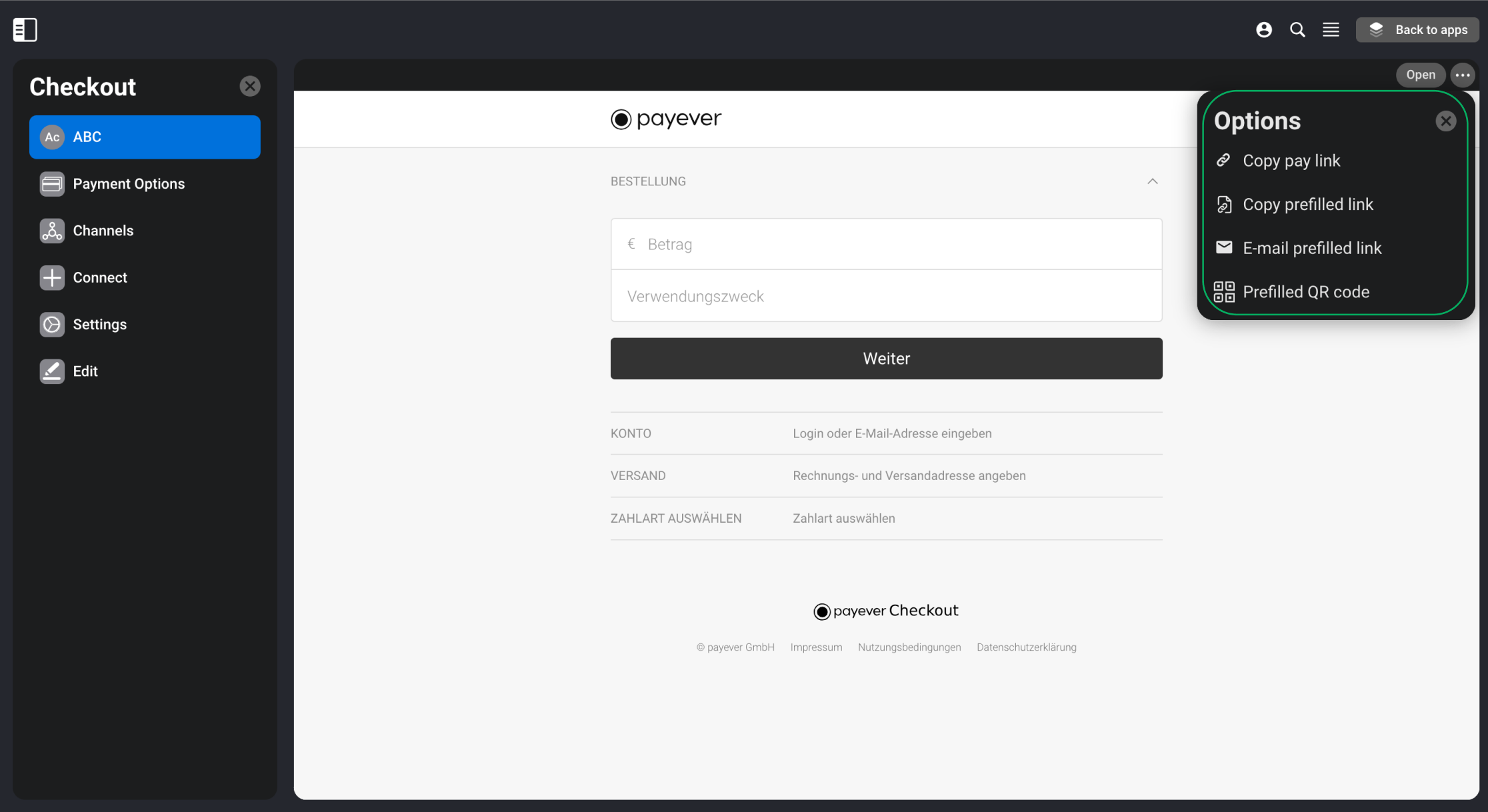This screenshot has width=1488, height=812.
Task: Toggle the sidebar panel icon
Action: [25, 29]
